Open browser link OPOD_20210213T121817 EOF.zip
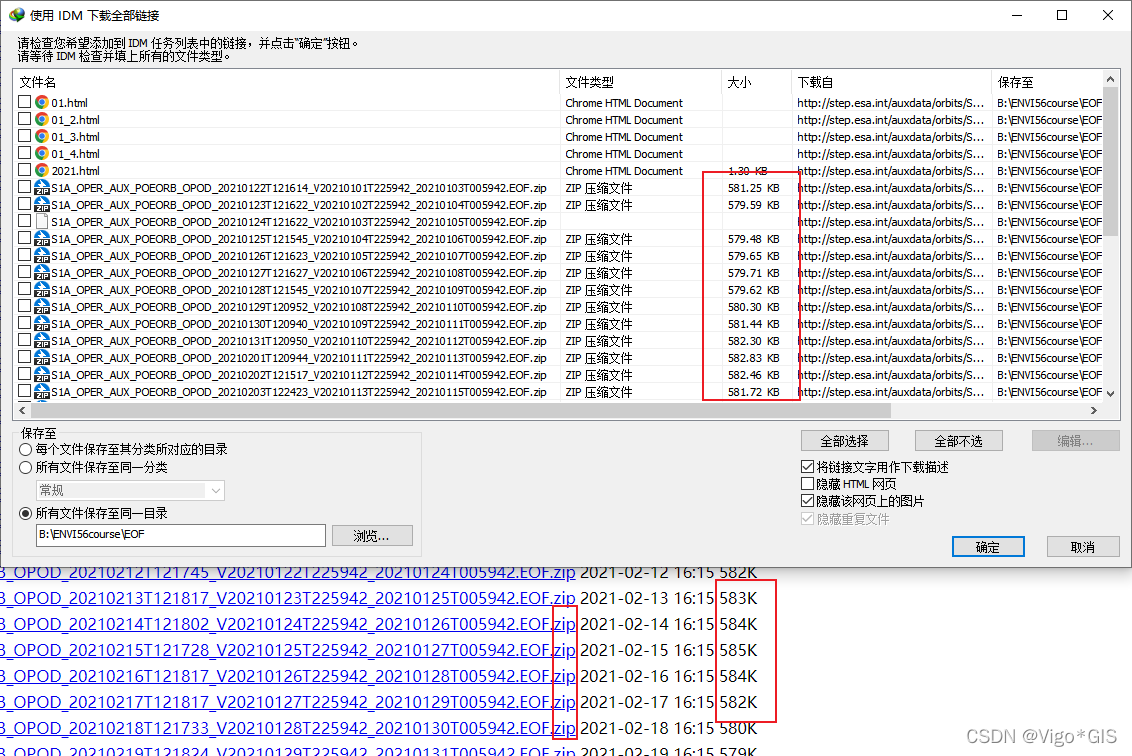The height and width of the screenshot is (756, 1132). 287,598
